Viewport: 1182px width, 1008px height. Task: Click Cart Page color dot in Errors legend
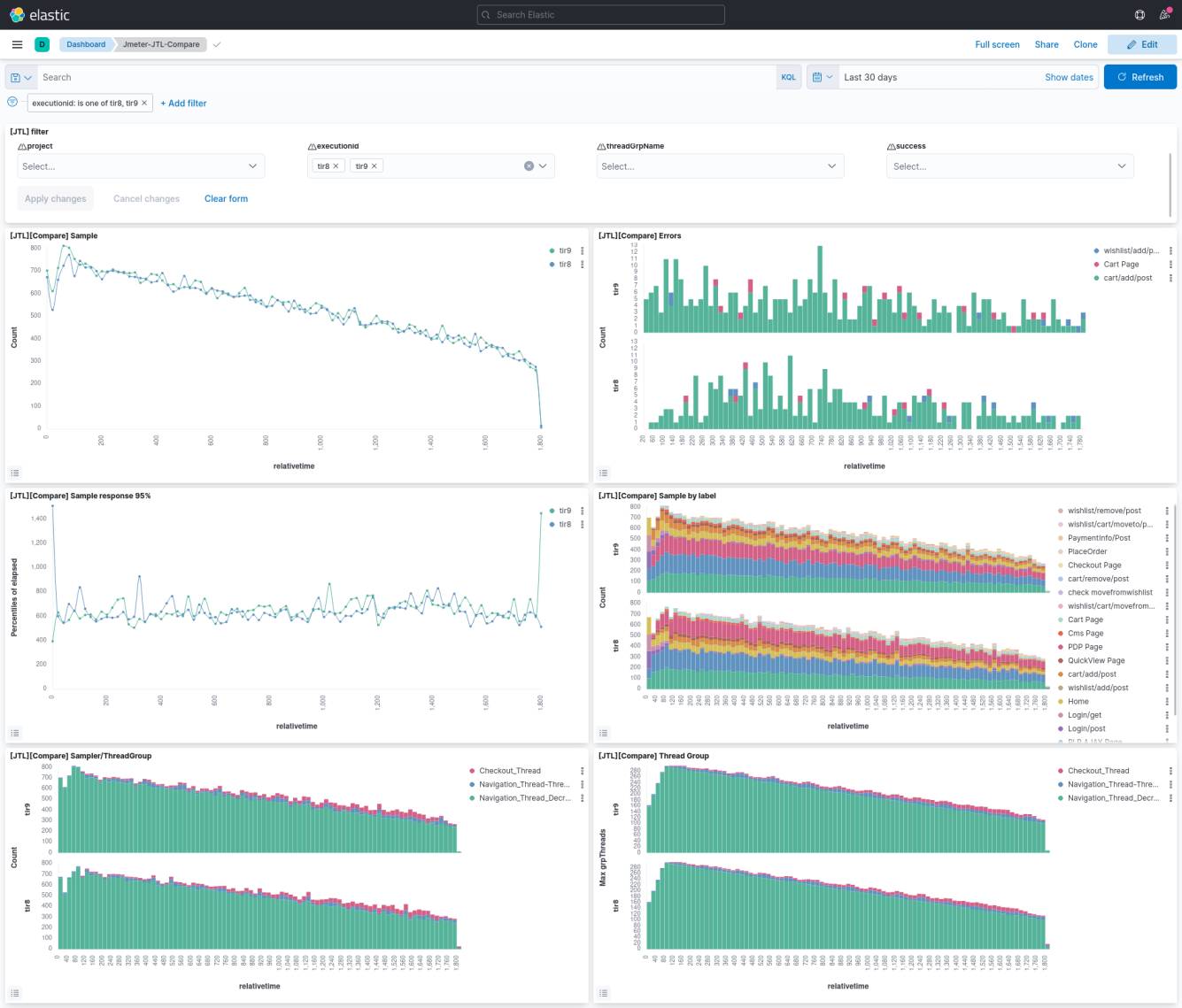tap(1097, 265)
